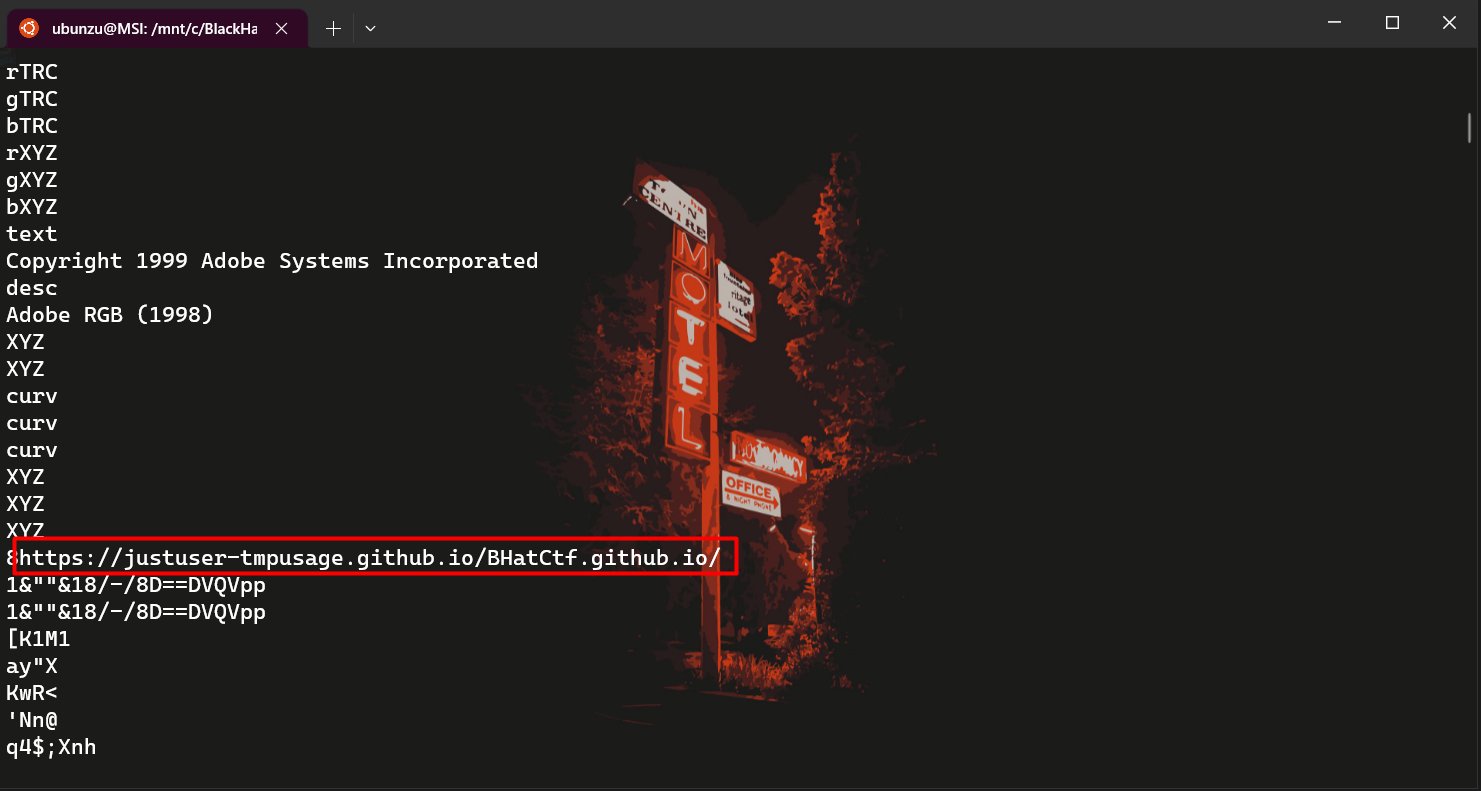Maximize the terminal window
This screenshot has width=1481, height=791.
coord(1392,23)
